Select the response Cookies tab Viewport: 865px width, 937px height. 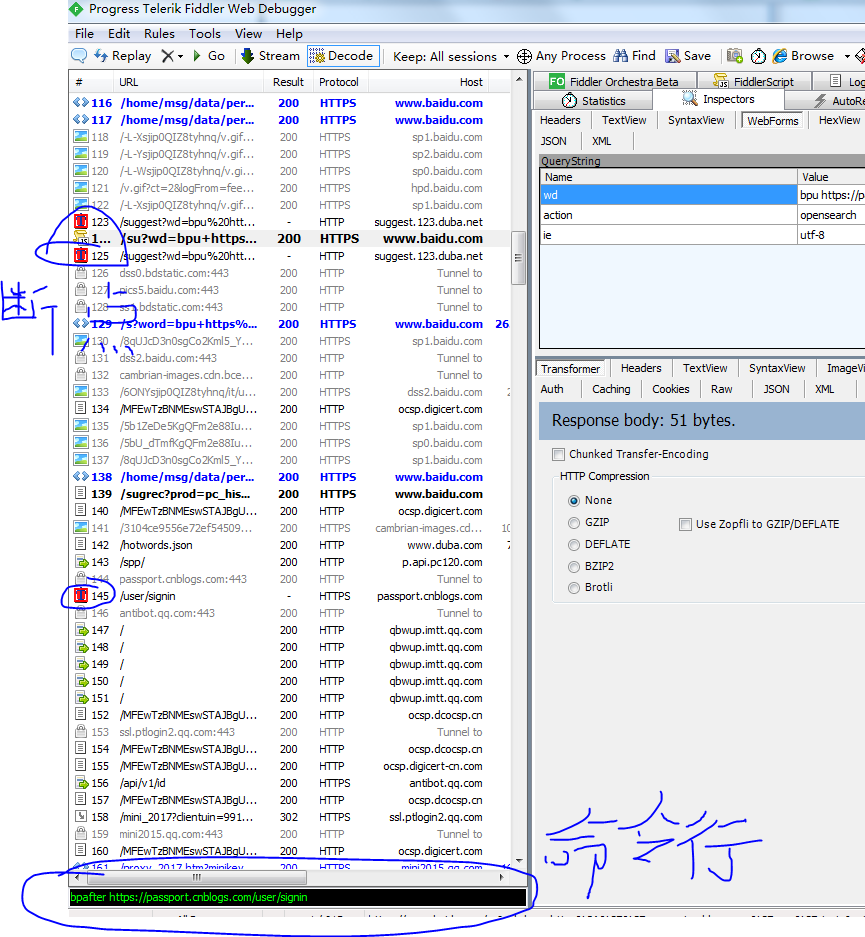670,389
